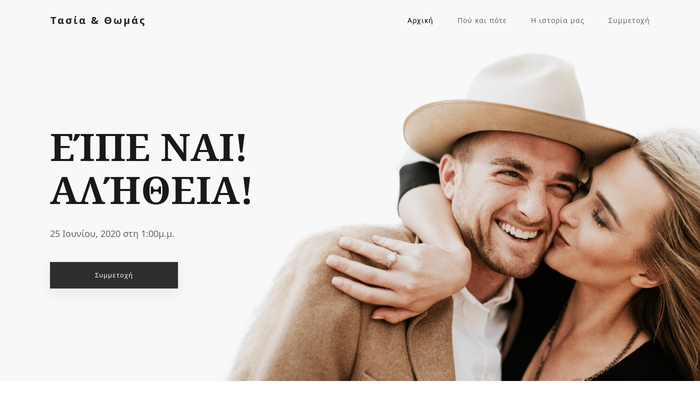The height and width of the screenshot is (400, 700).
Task: Click the man's beige hat in photo
Action: pos(518,107)
